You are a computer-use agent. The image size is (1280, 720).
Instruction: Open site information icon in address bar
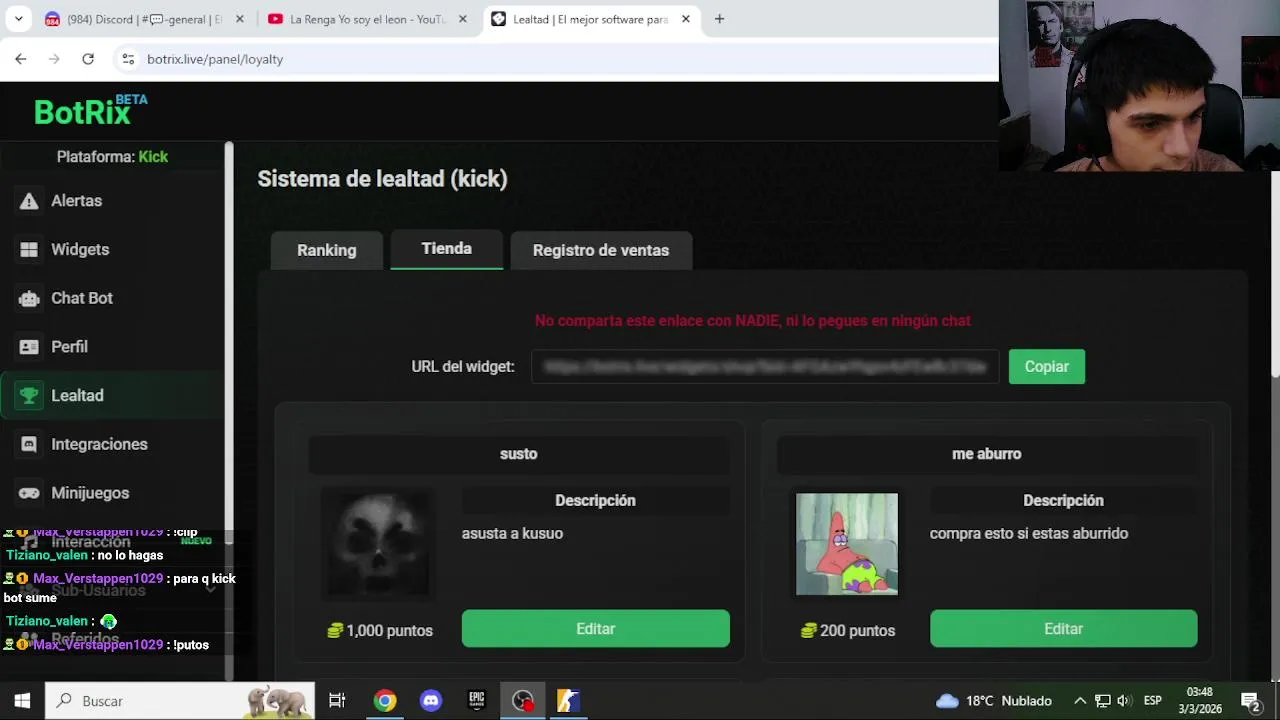[128, 59]
